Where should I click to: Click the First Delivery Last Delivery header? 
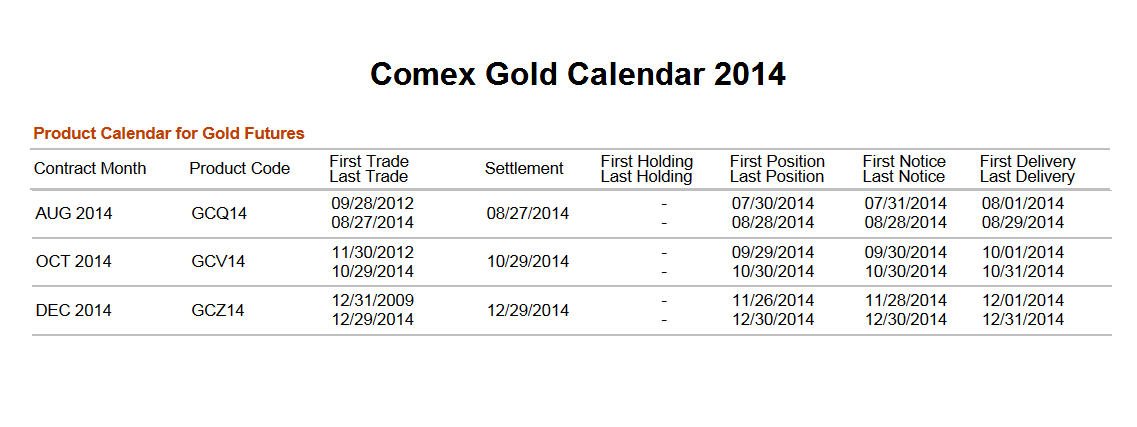pos(1027,169)
